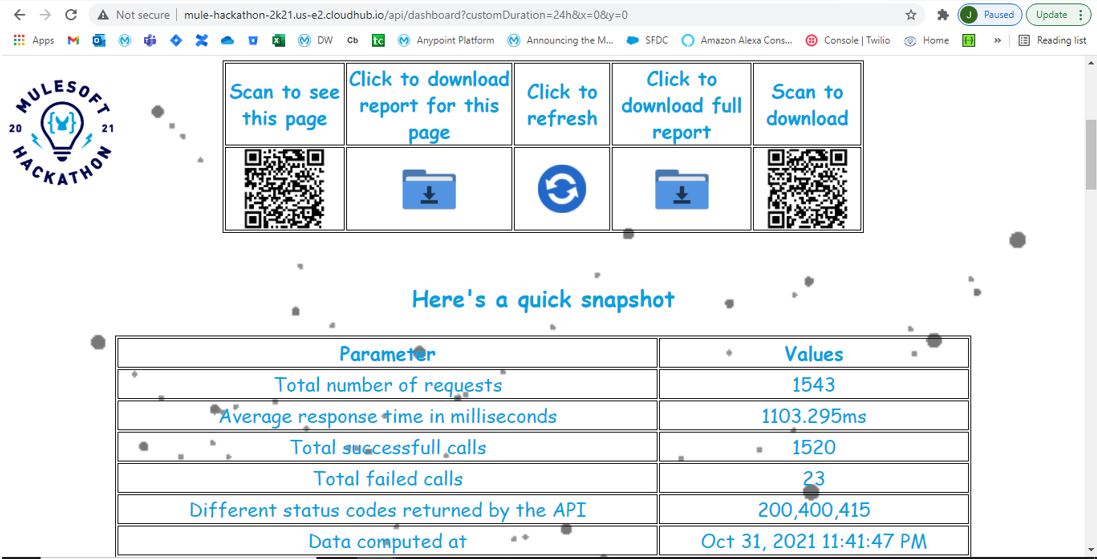Open the Outlook bookmark
Viewport: 1097px width, 559px height.
click(x=99, y=41)
